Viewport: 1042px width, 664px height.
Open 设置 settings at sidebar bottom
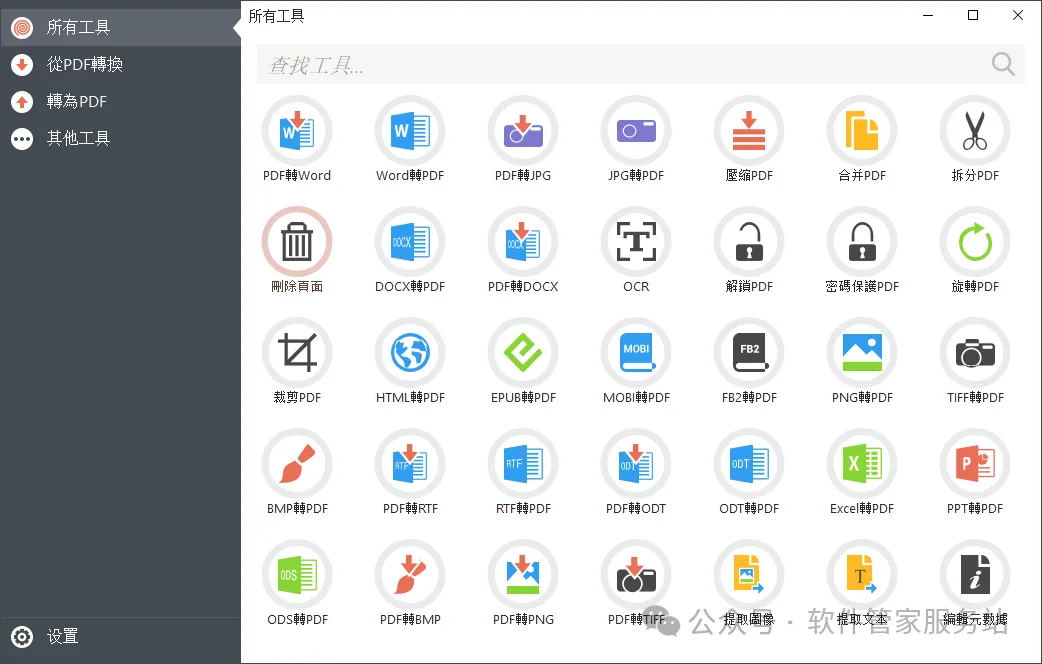point(120,637)
